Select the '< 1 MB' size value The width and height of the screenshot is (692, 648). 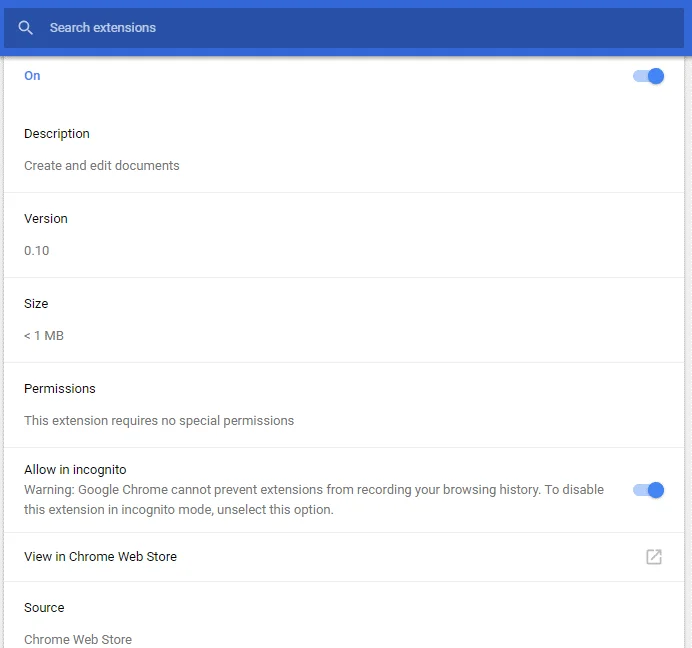pyautogui.click(x=44, y=336)
